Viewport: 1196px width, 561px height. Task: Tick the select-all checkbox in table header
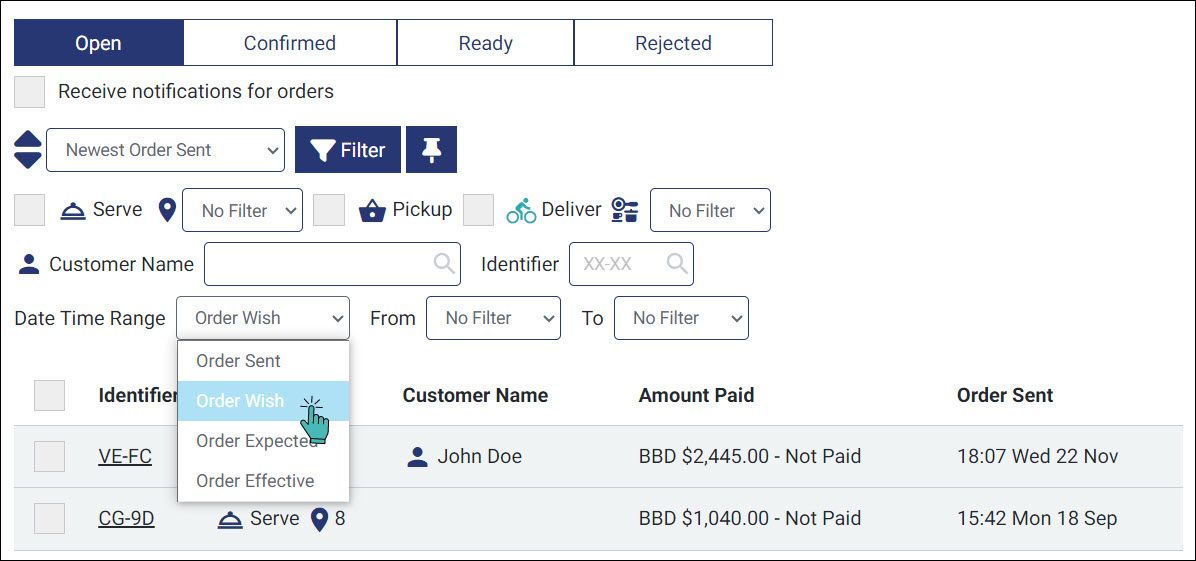click(x=50, y=395)
